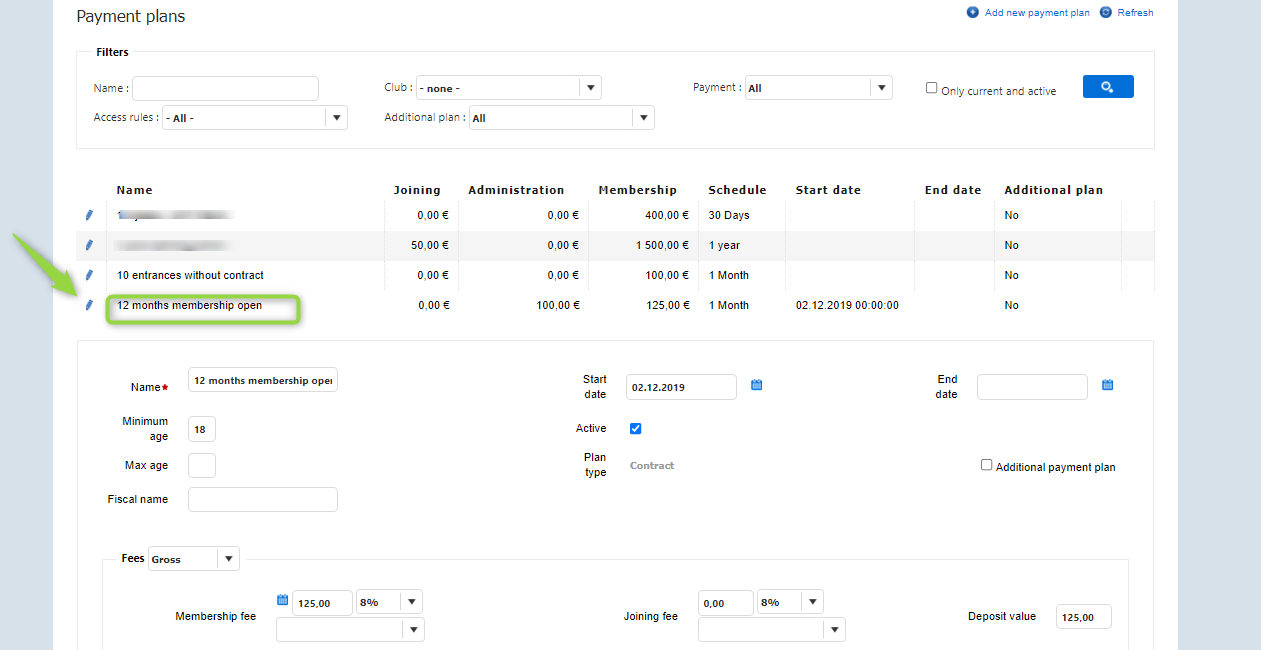
Task: Expand the Club filter dropdown
Action: [591, 88]
